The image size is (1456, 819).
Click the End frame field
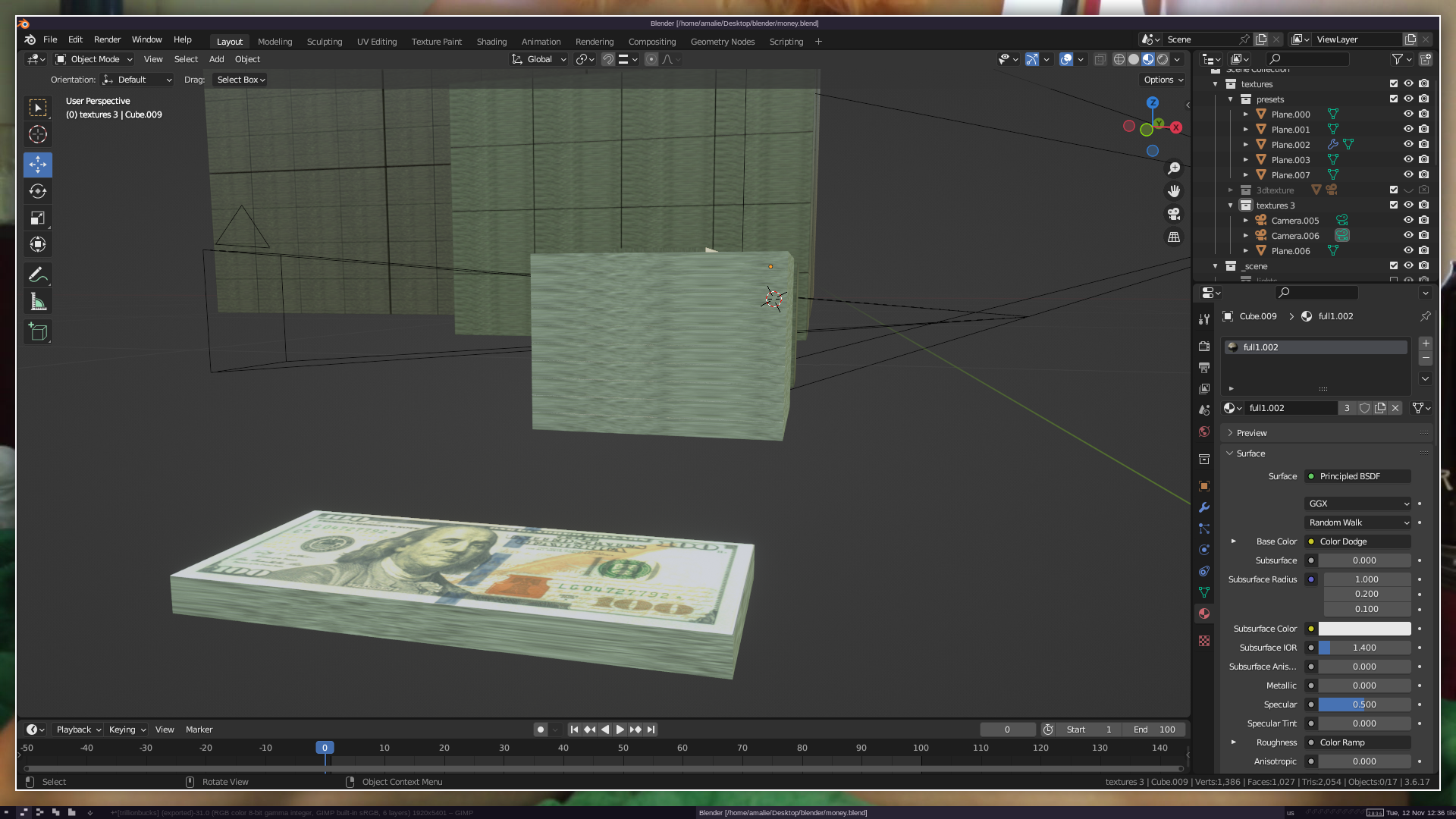click(x=1154, y=730)
